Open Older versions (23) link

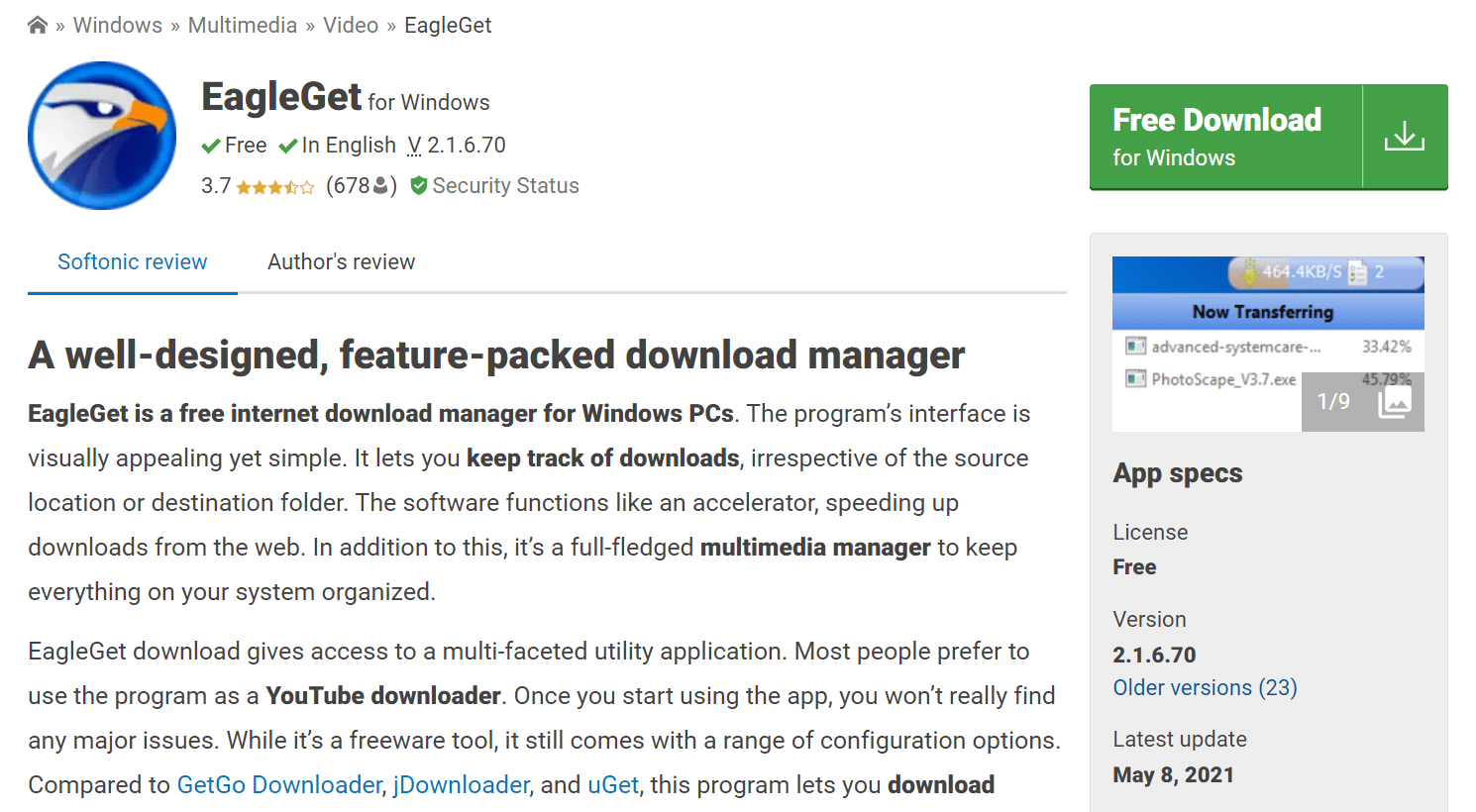pyautogui.click(x=1206, y=687)
